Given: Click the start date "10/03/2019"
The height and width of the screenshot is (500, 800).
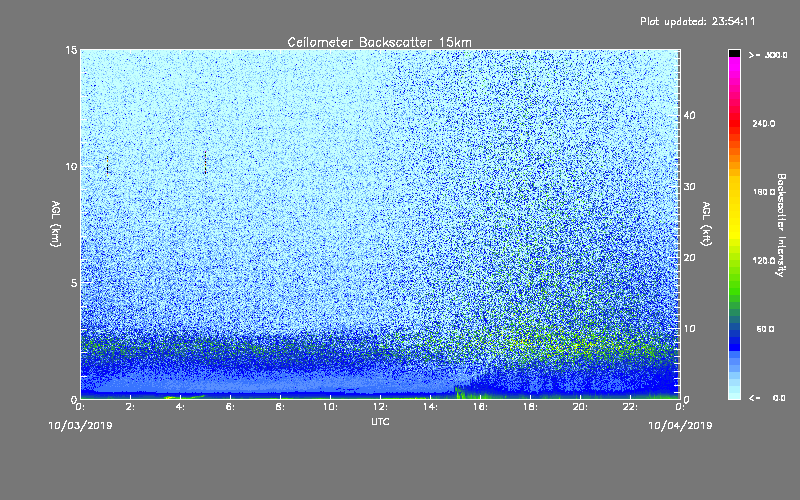Looking at the screenshot, I should pos(81,426).
